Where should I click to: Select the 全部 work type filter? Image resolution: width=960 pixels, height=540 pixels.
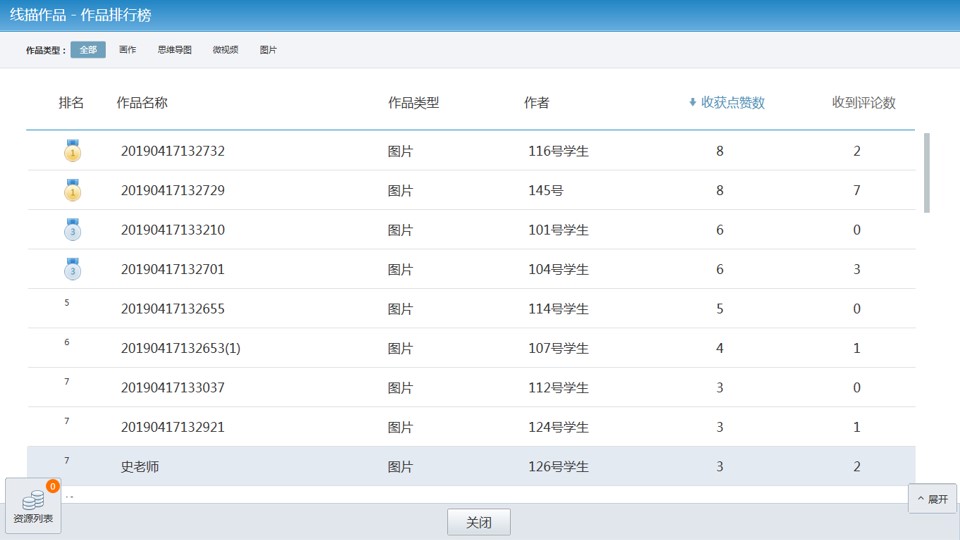click(x=88, y=50)
